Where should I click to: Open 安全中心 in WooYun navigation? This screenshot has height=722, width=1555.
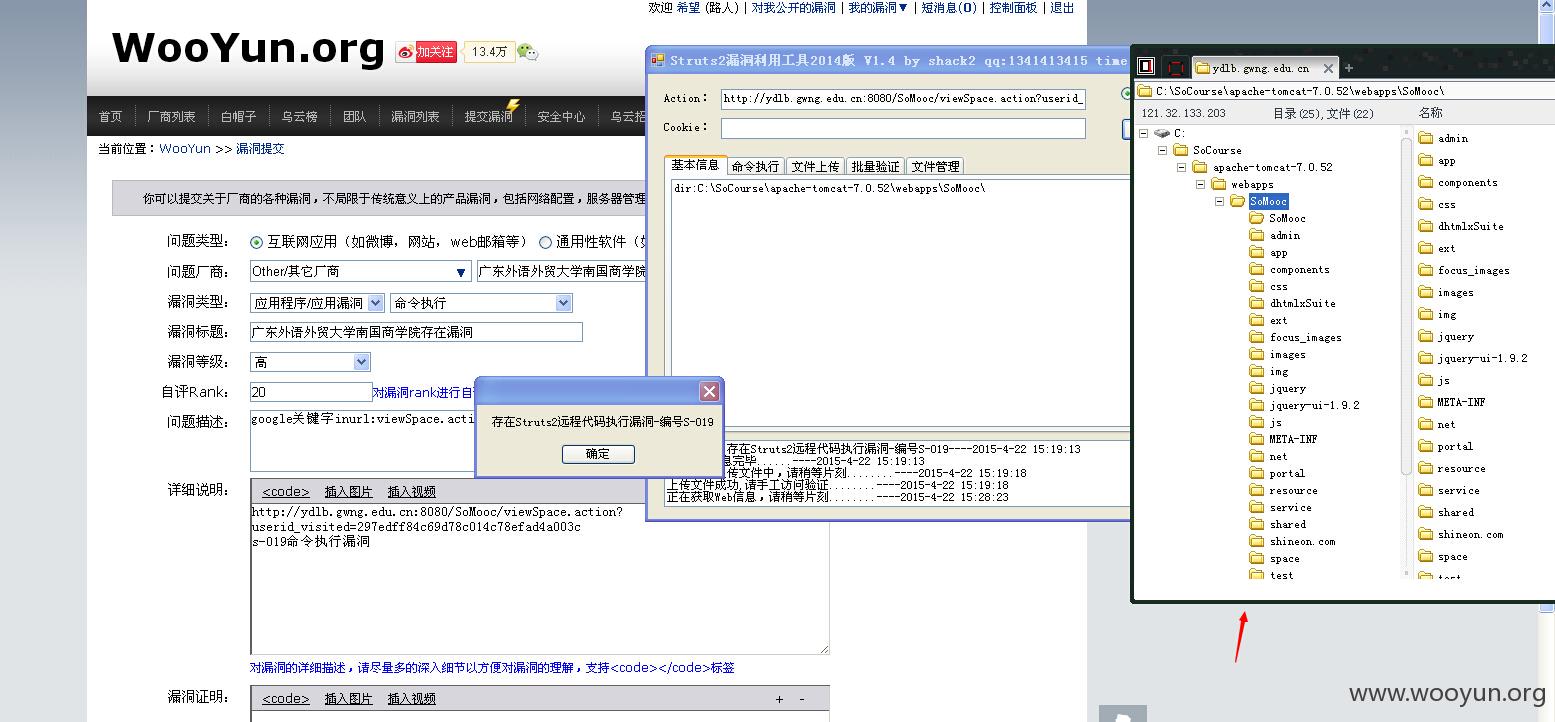click(561, 117)
